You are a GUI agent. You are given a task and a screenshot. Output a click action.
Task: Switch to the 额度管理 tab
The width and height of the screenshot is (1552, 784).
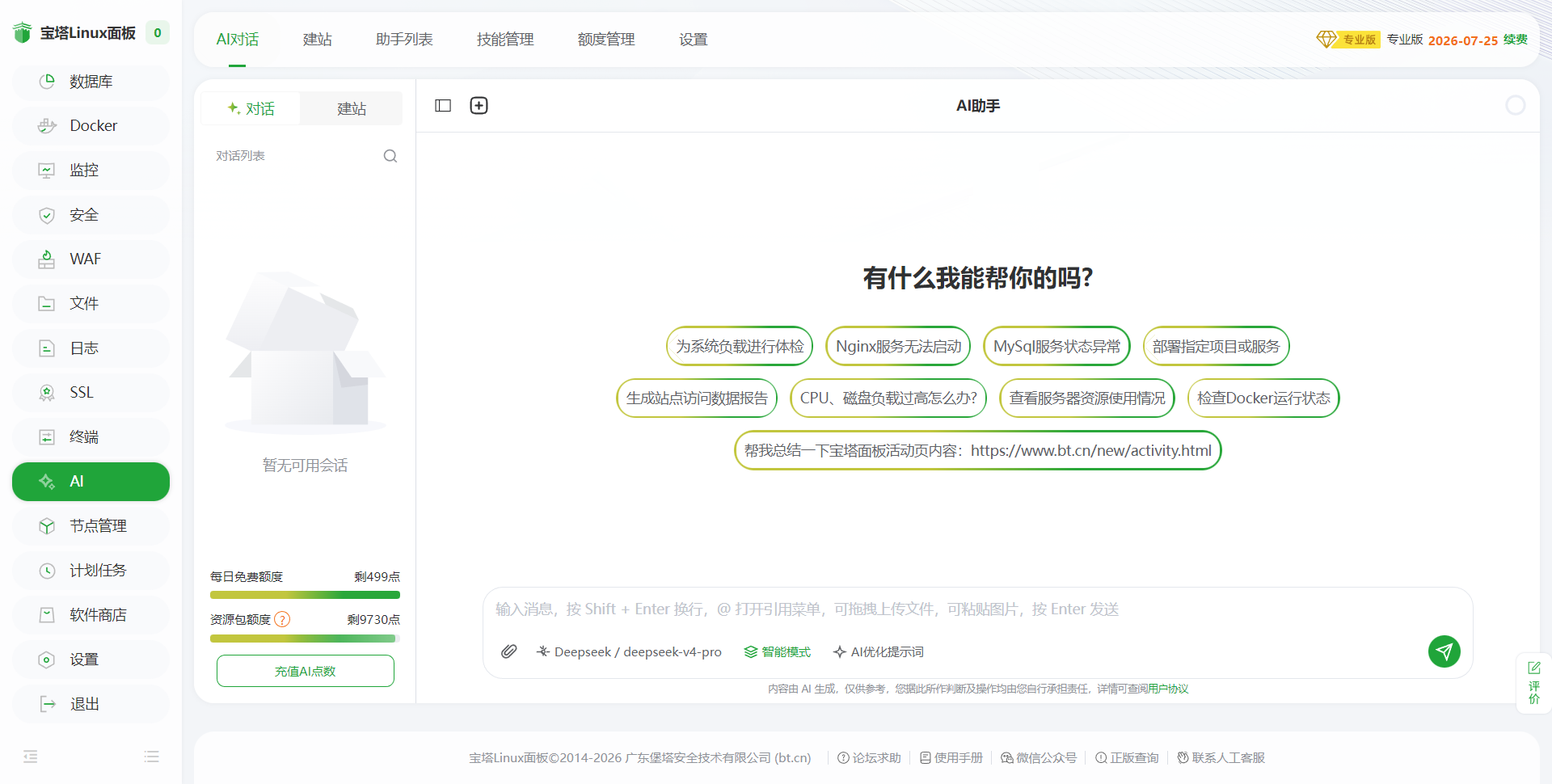click(606, 40)
